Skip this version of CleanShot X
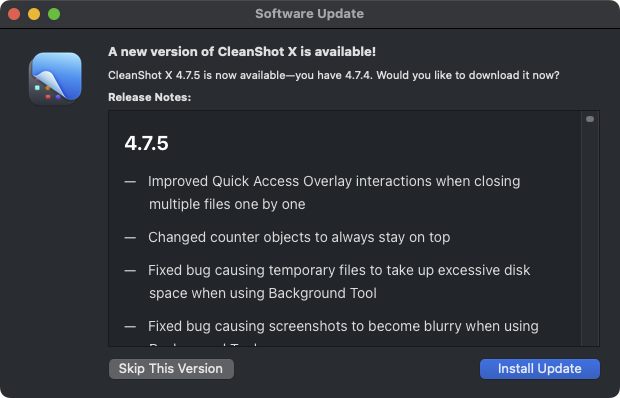Image resolution: width=620 pixels, height=398 pixels. [x=171, y=369]
